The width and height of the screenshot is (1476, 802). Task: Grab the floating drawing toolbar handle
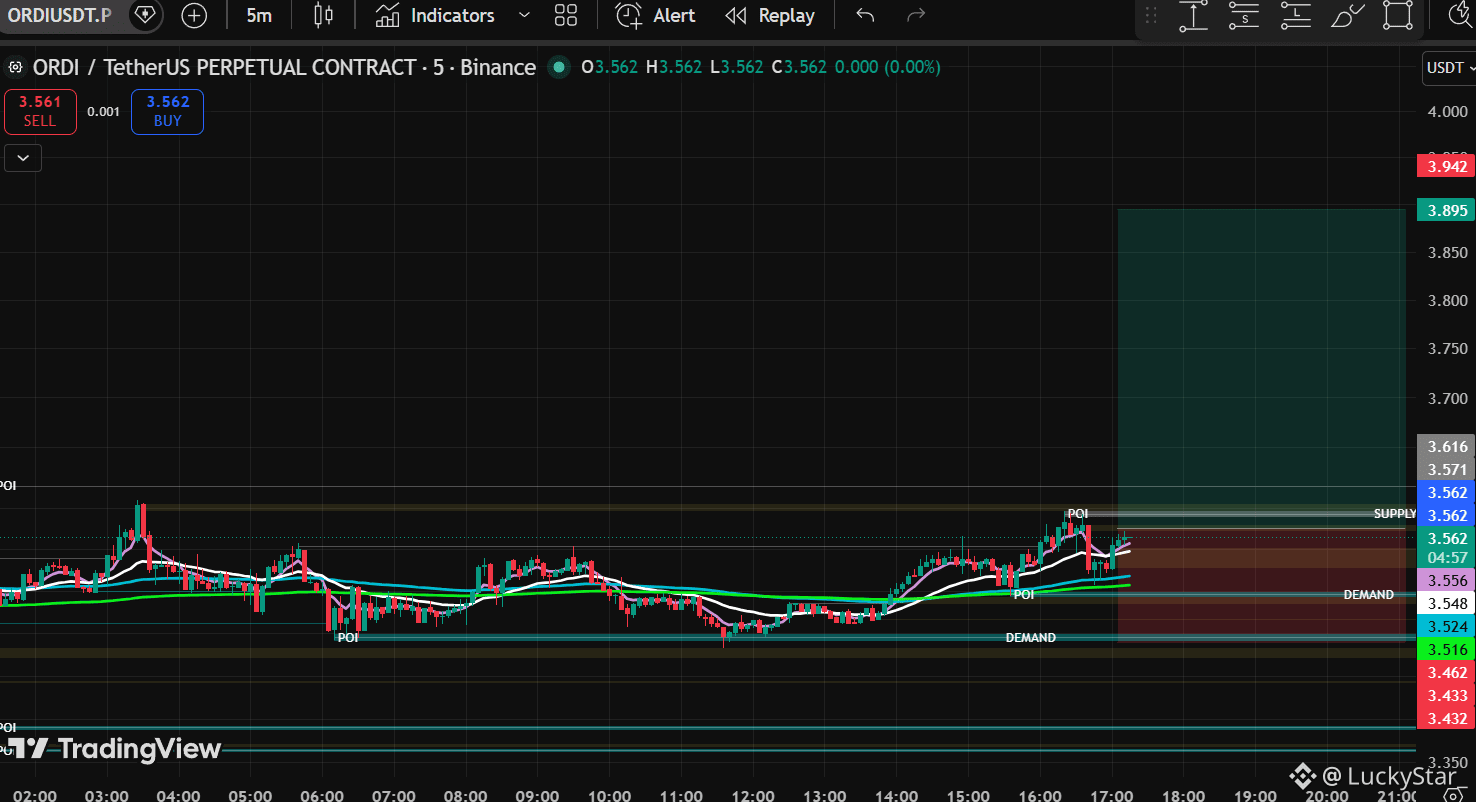[1151, 15]
